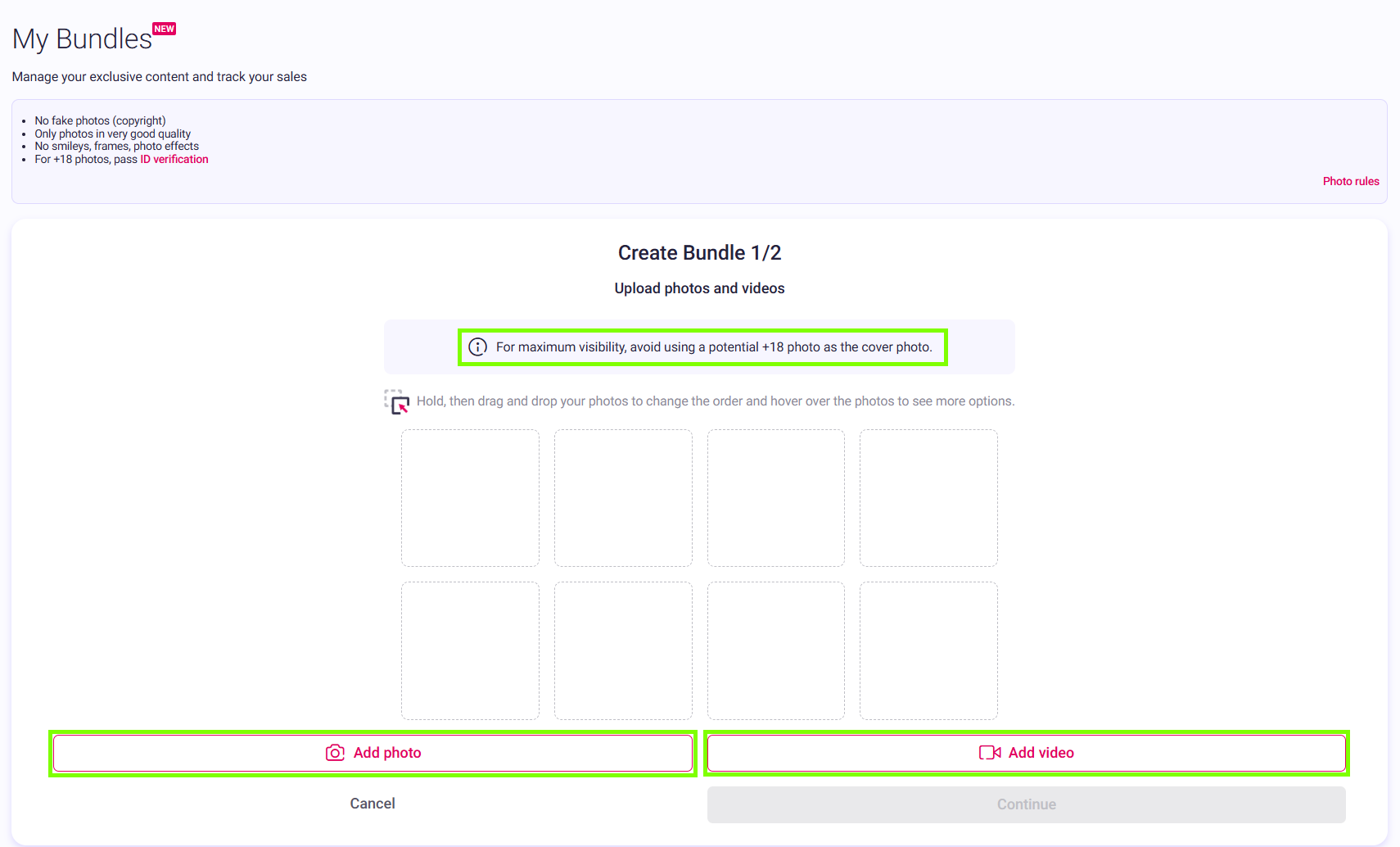This screenshot has width=1400, height=847.
Task: Open the ID verification link
Action: [x=174, y=160]
